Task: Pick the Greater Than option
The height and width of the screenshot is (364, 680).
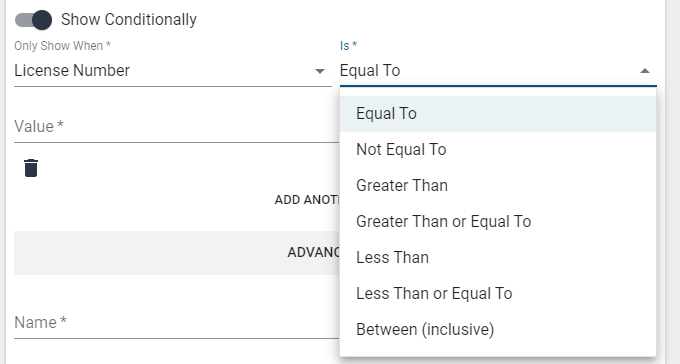Action: (x=498, y=186)
